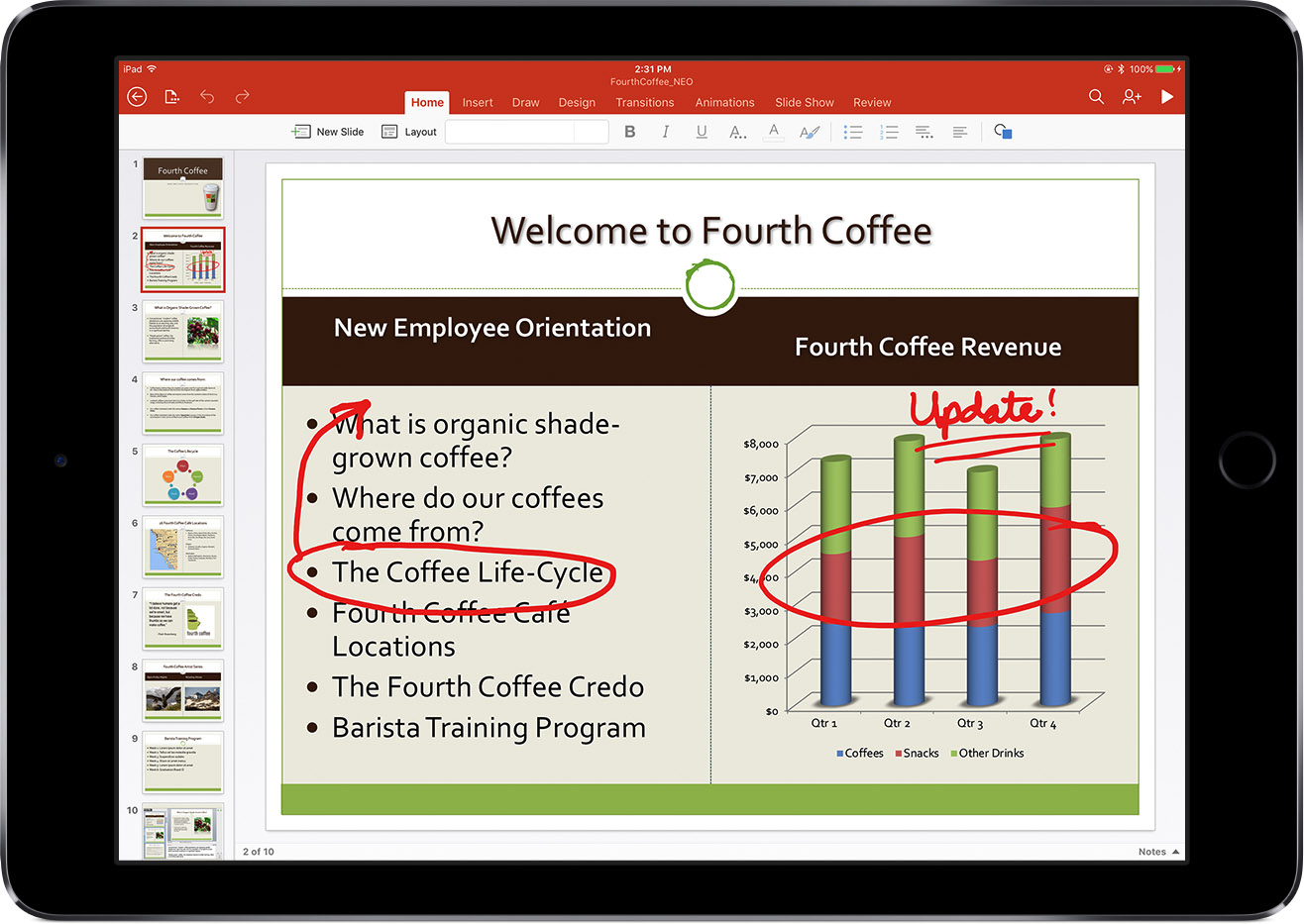The height and width of the screenshot is (924, 1304).
Task: Open the Design tab
Action: (577, 102)
